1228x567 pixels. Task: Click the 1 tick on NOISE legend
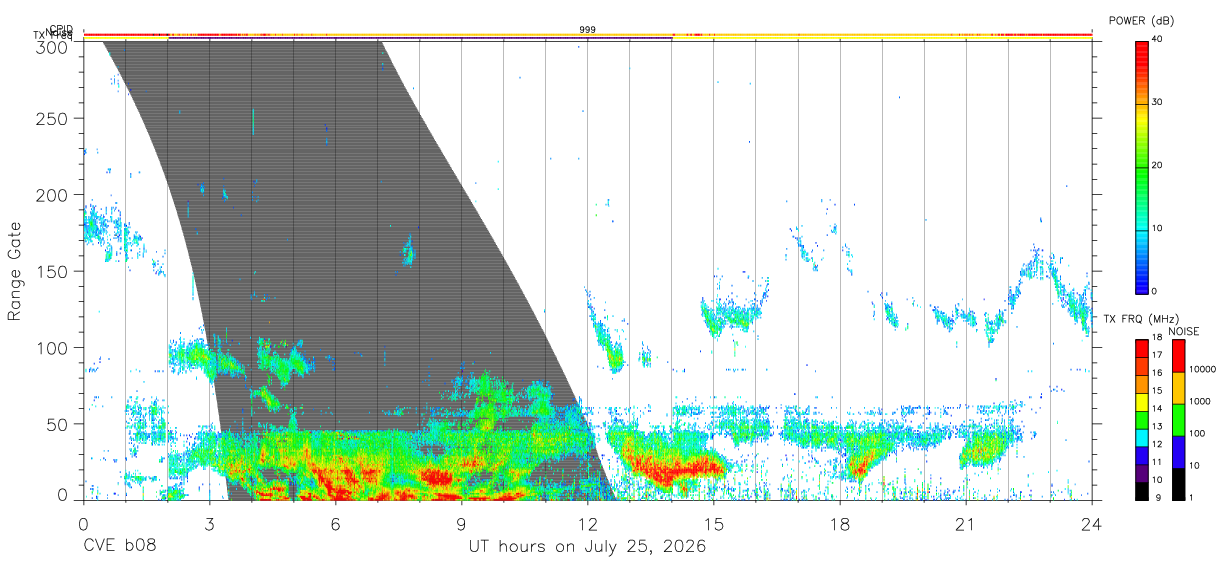(x=1192, y=497)
